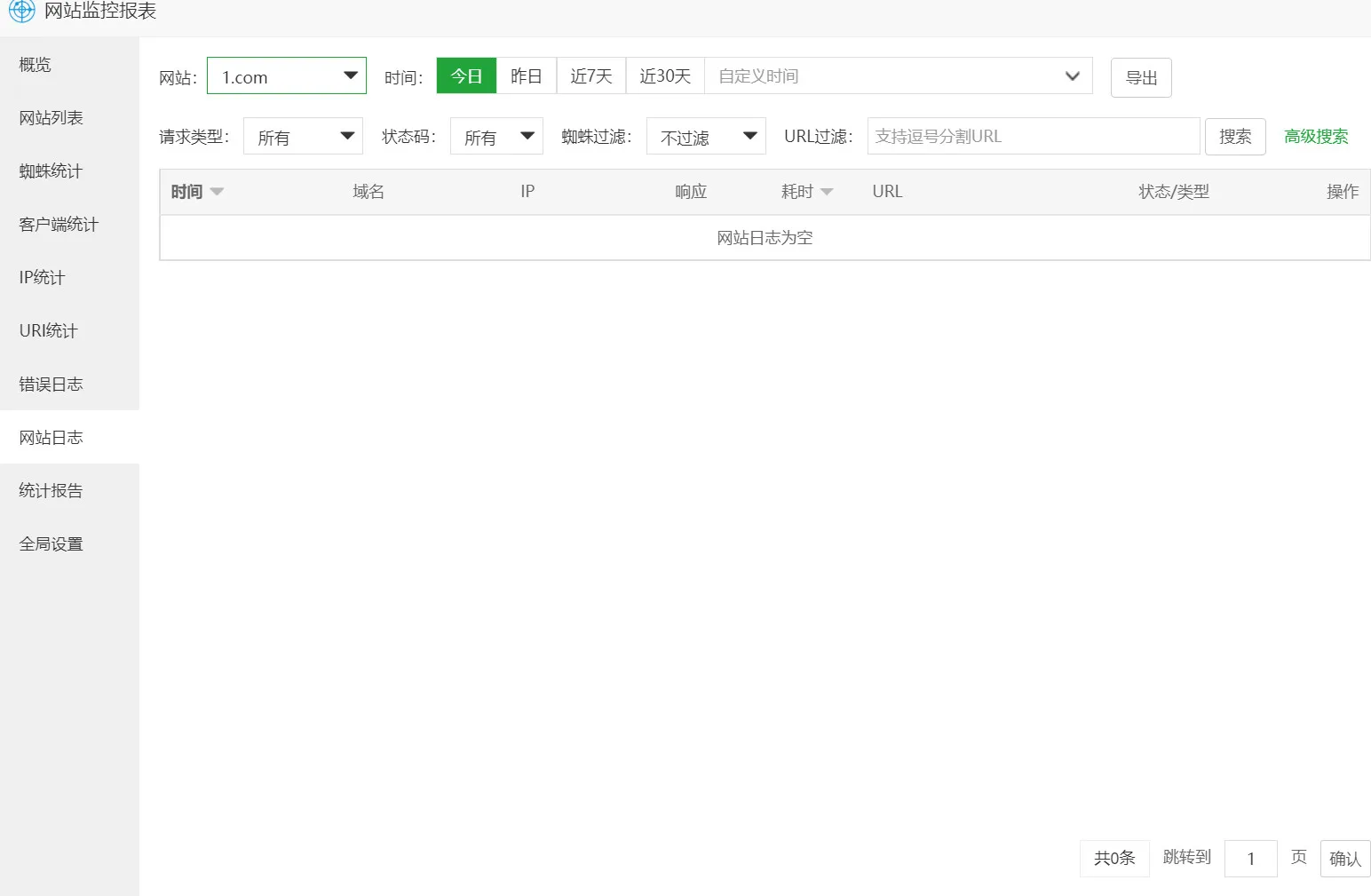Screen dimensions: 1371x896
Task: Select the 昨日 time filter
Action: pyautogui.click(x=527, y=76)
